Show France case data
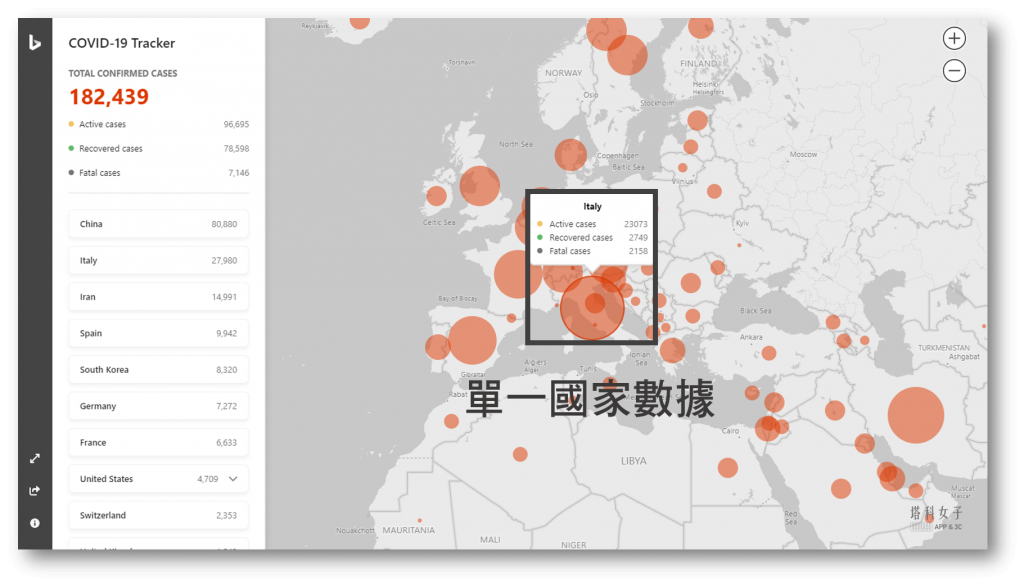1024x586 pixels. tap(158, 442)
